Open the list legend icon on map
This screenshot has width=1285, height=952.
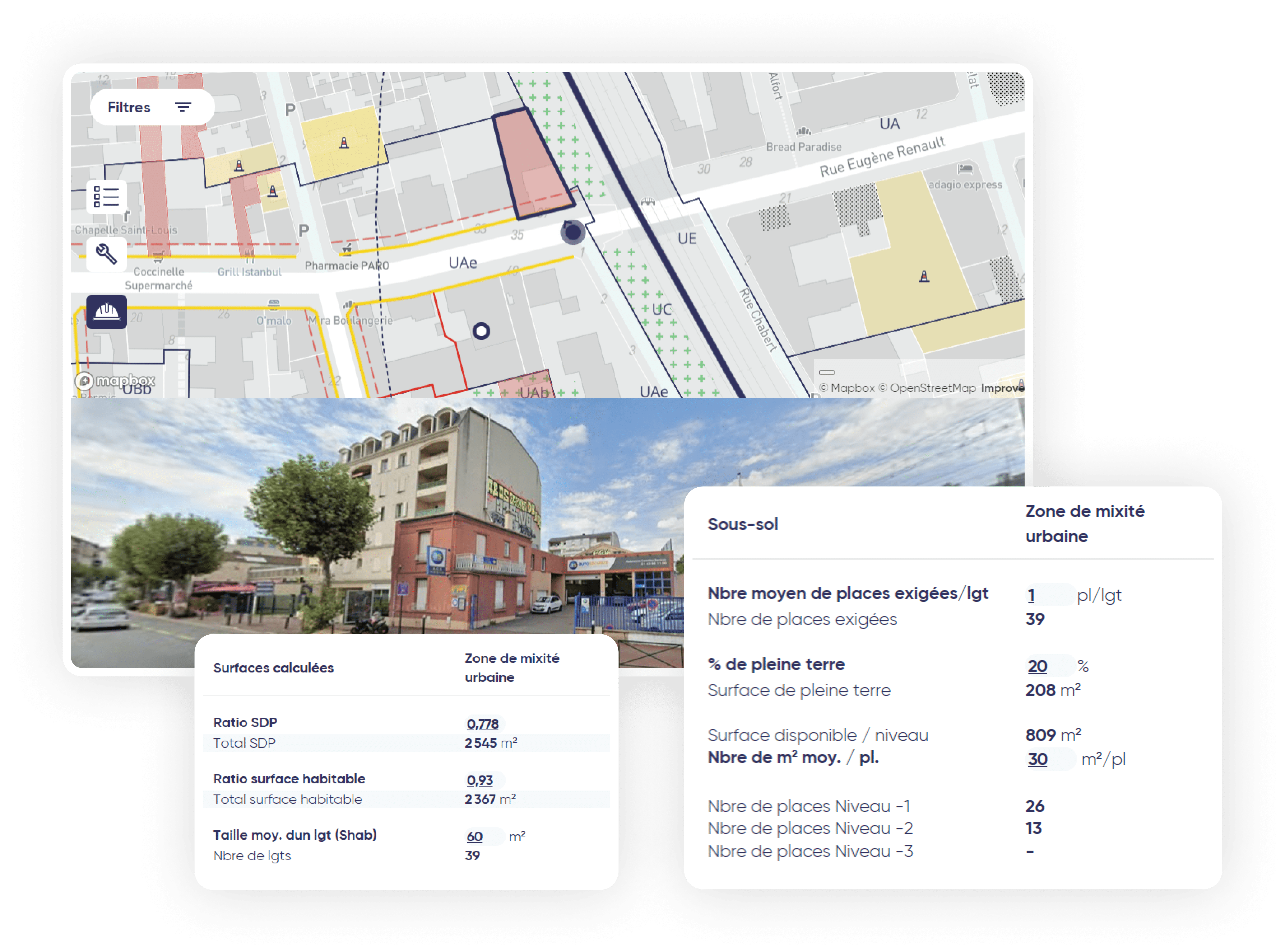pyautogui.click(x=106, y=197)
